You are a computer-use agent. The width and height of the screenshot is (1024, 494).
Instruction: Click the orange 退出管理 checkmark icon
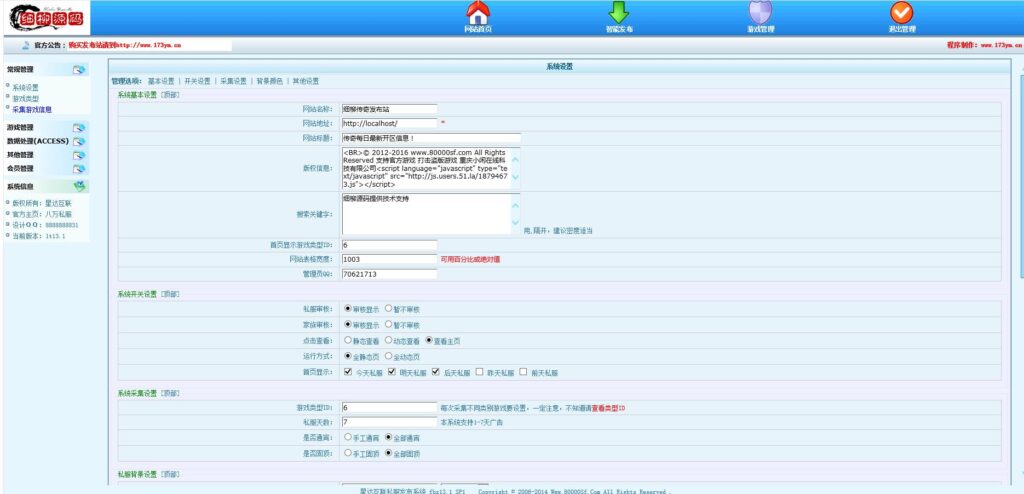[x=902, y=13]
